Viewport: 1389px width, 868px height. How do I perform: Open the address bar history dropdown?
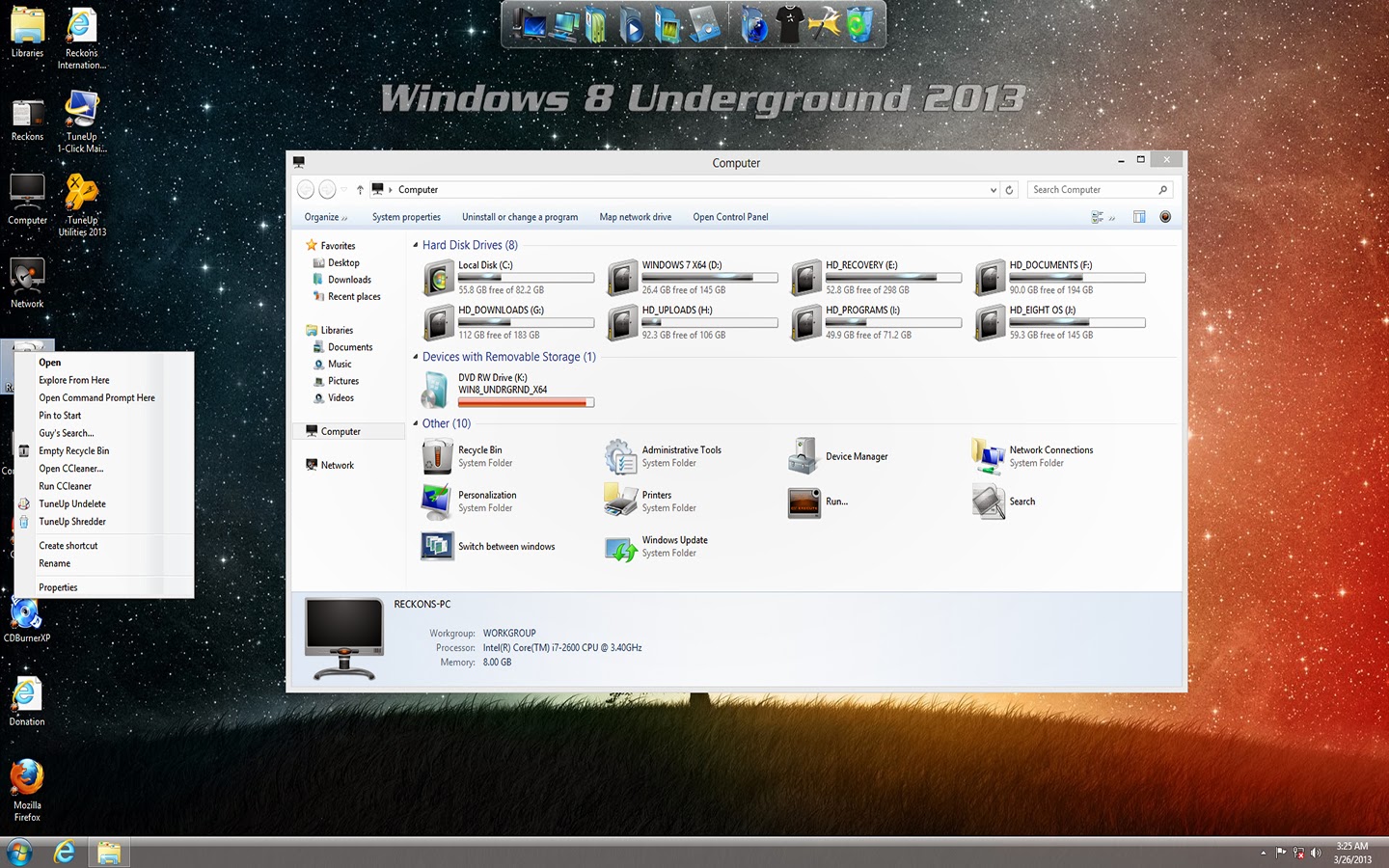tap(994, 190)
